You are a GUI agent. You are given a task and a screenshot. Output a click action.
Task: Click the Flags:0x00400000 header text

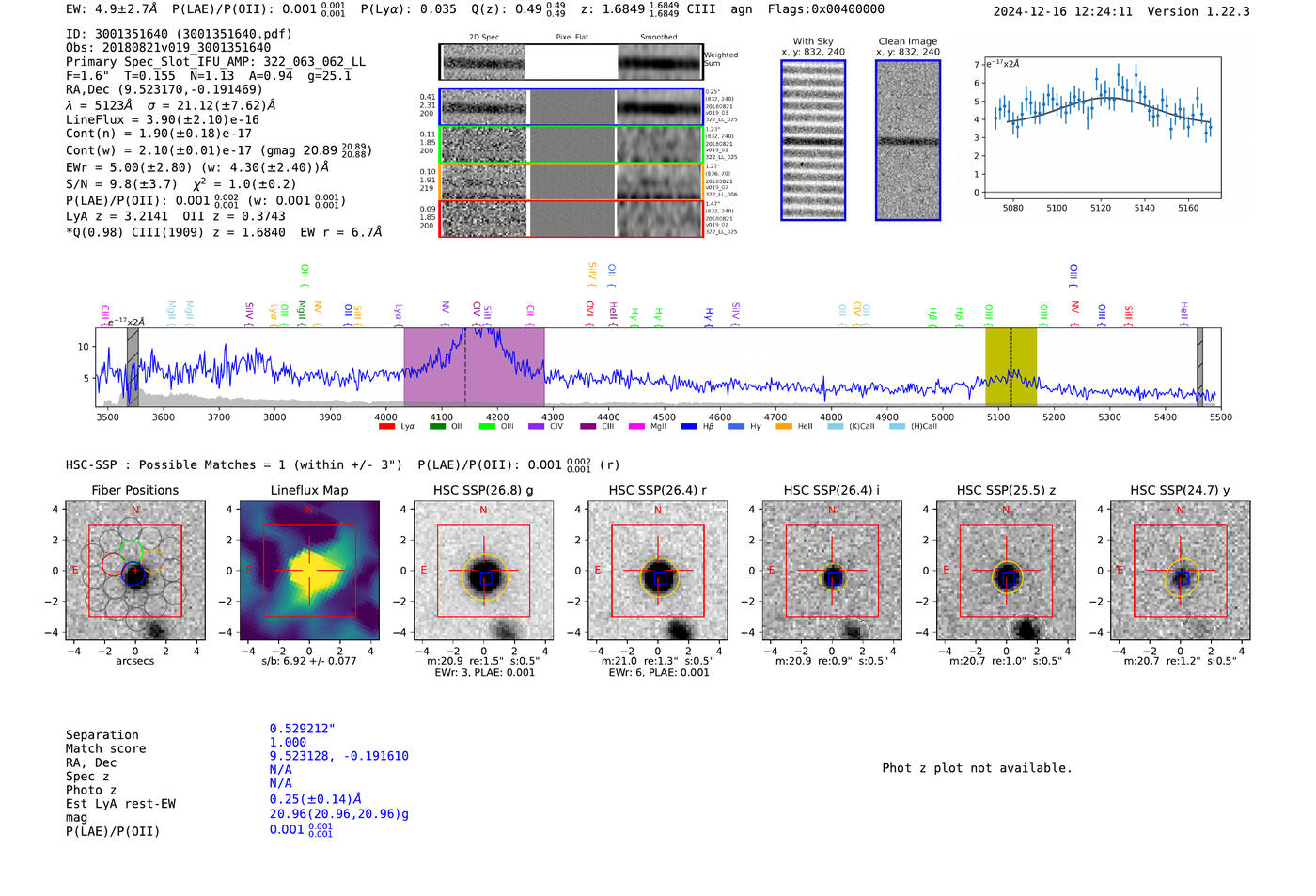(x=825, y=9)
